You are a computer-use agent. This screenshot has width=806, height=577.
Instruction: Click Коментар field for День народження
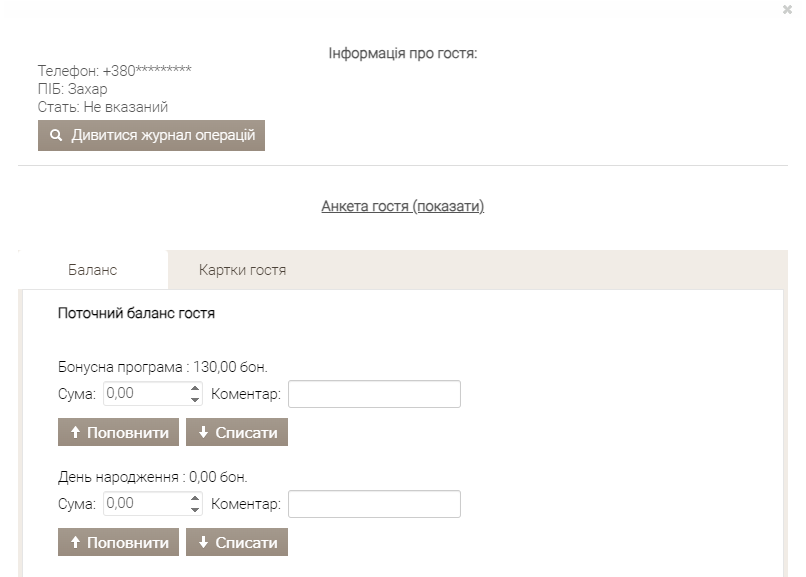[x=374, y=504]
